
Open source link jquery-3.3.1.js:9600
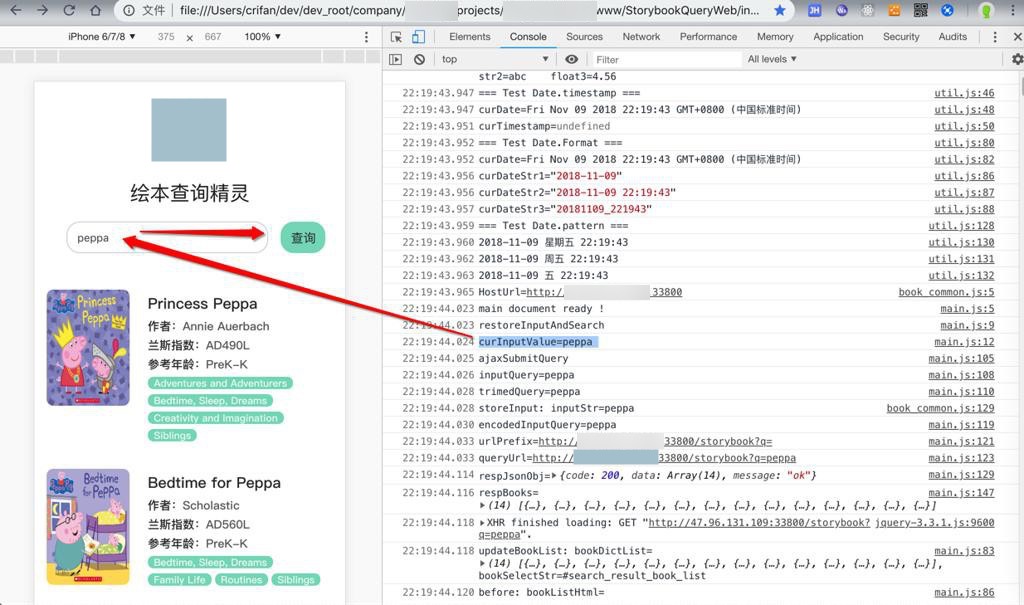(x=935, y=523)
